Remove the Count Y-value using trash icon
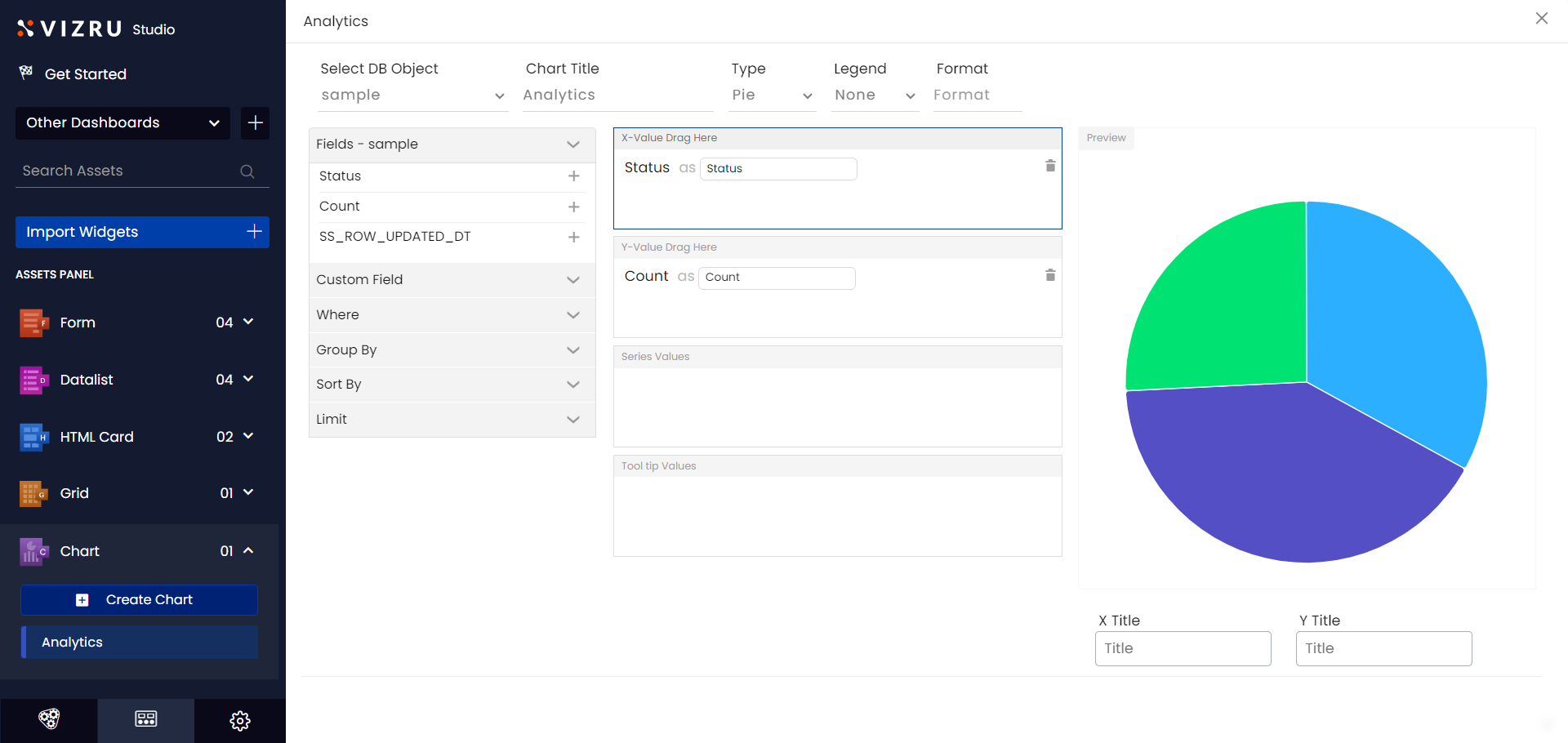Viewport: 1568px width, 743px height. tap(1050, 275)
